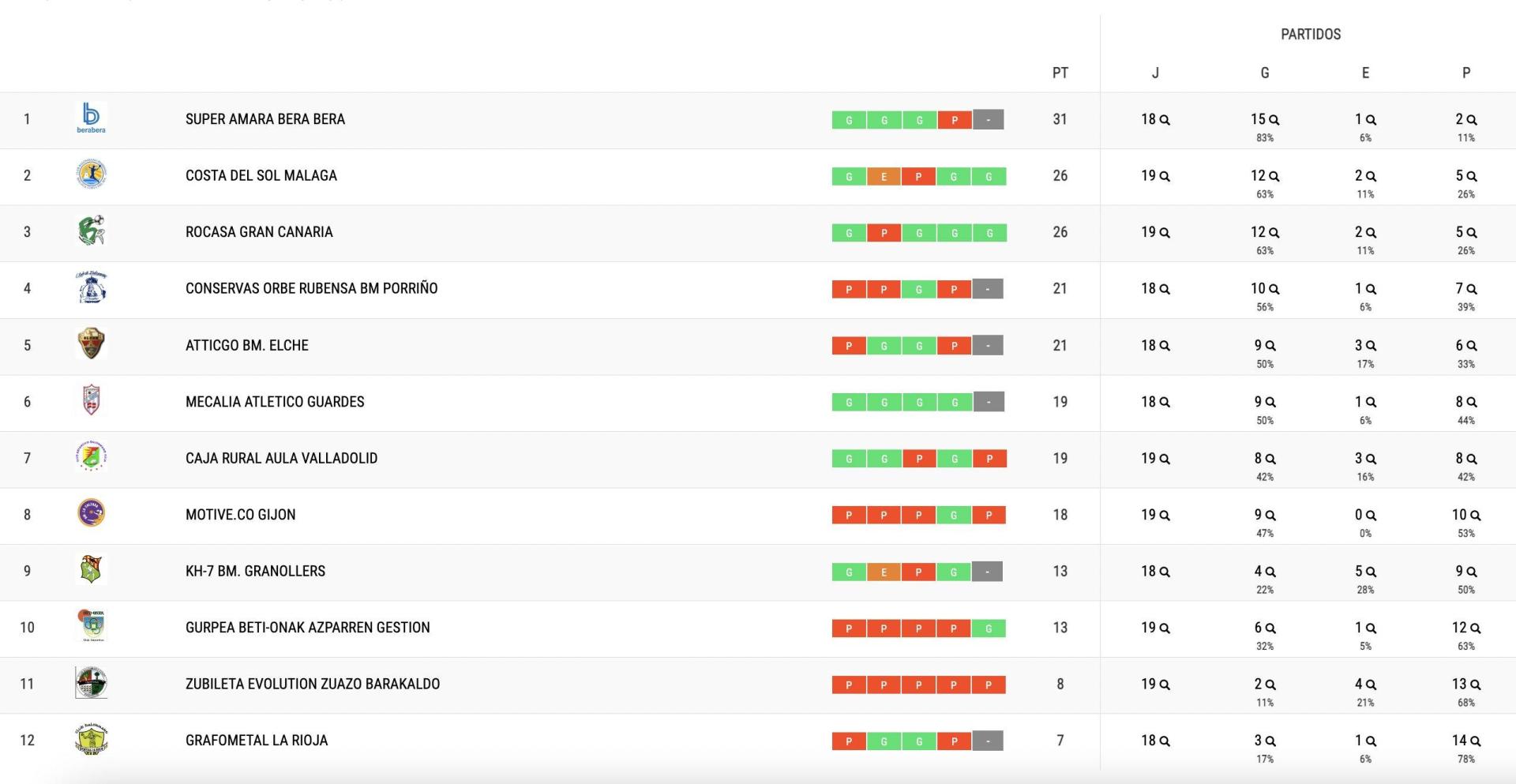The width and height of the screenshot is (1516, 784).
Task: Go to Conservas Orbe Rubensa BM Porriño
Action: point(311,288)
